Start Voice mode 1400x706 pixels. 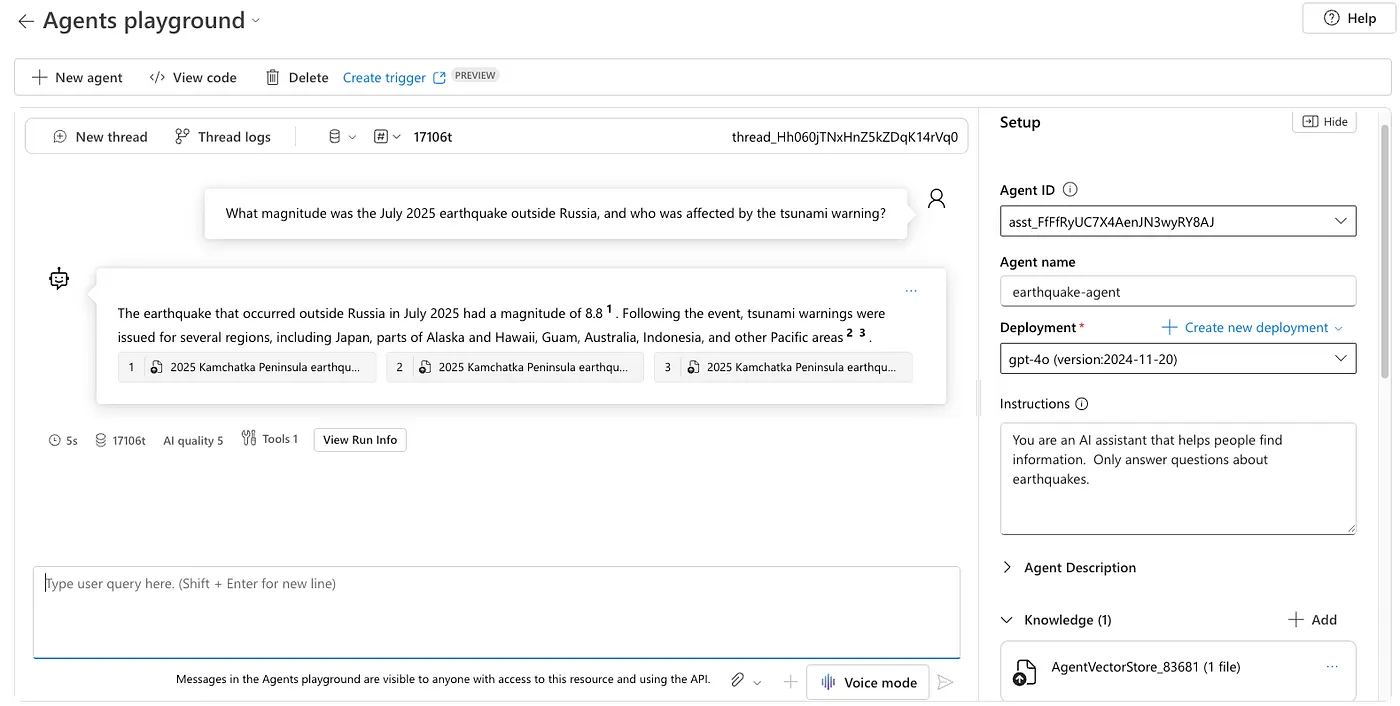[868, 682]
